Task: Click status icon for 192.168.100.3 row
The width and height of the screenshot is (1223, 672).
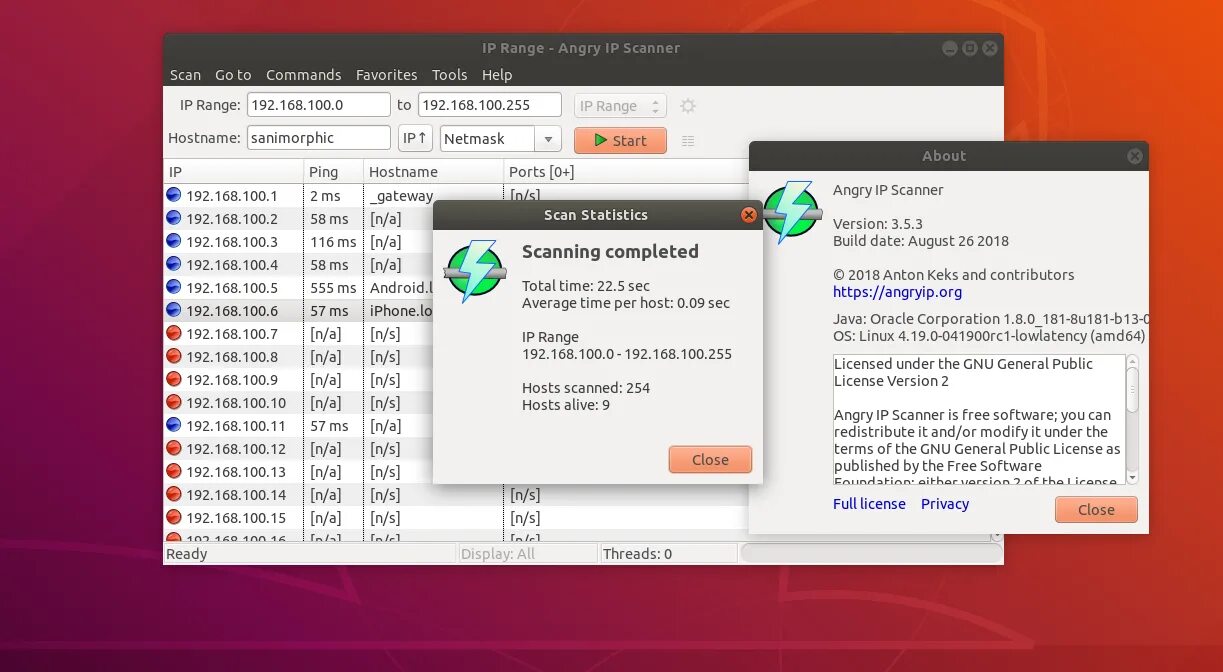Action: (174, 241)
